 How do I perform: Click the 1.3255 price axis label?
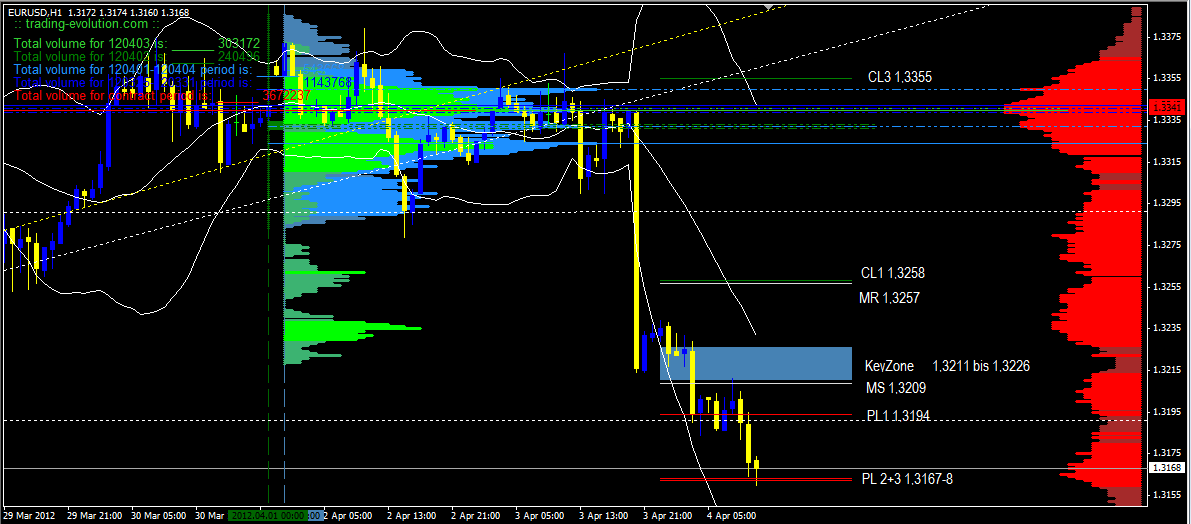tap(1166, 287)
